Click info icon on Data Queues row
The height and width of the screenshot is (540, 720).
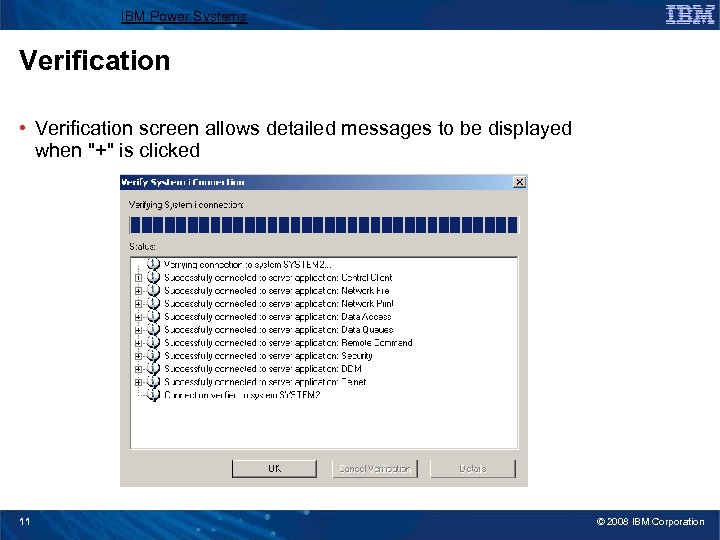click(153, 329)
